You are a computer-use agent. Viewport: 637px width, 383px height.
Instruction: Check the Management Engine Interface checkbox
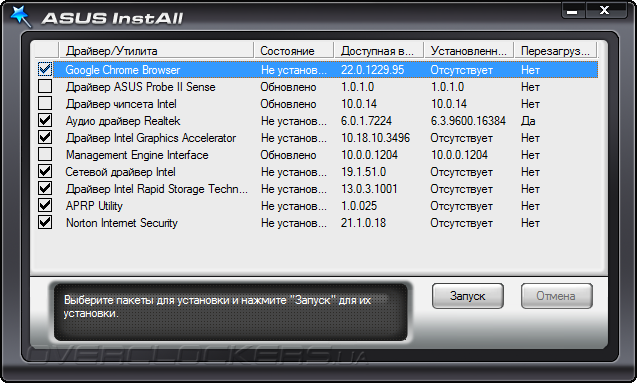click(x=45, y=155)
